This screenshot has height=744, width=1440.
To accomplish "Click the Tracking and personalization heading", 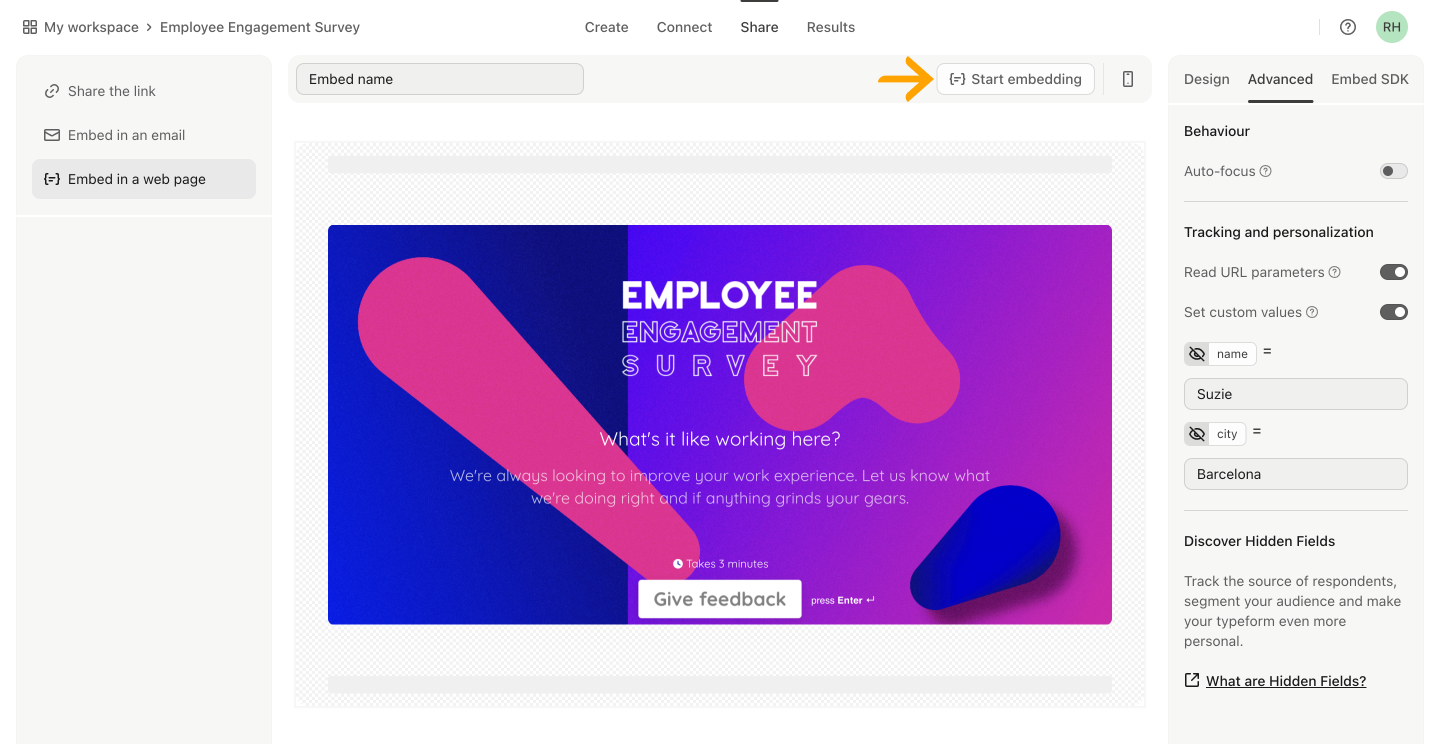I will 1279,232.
